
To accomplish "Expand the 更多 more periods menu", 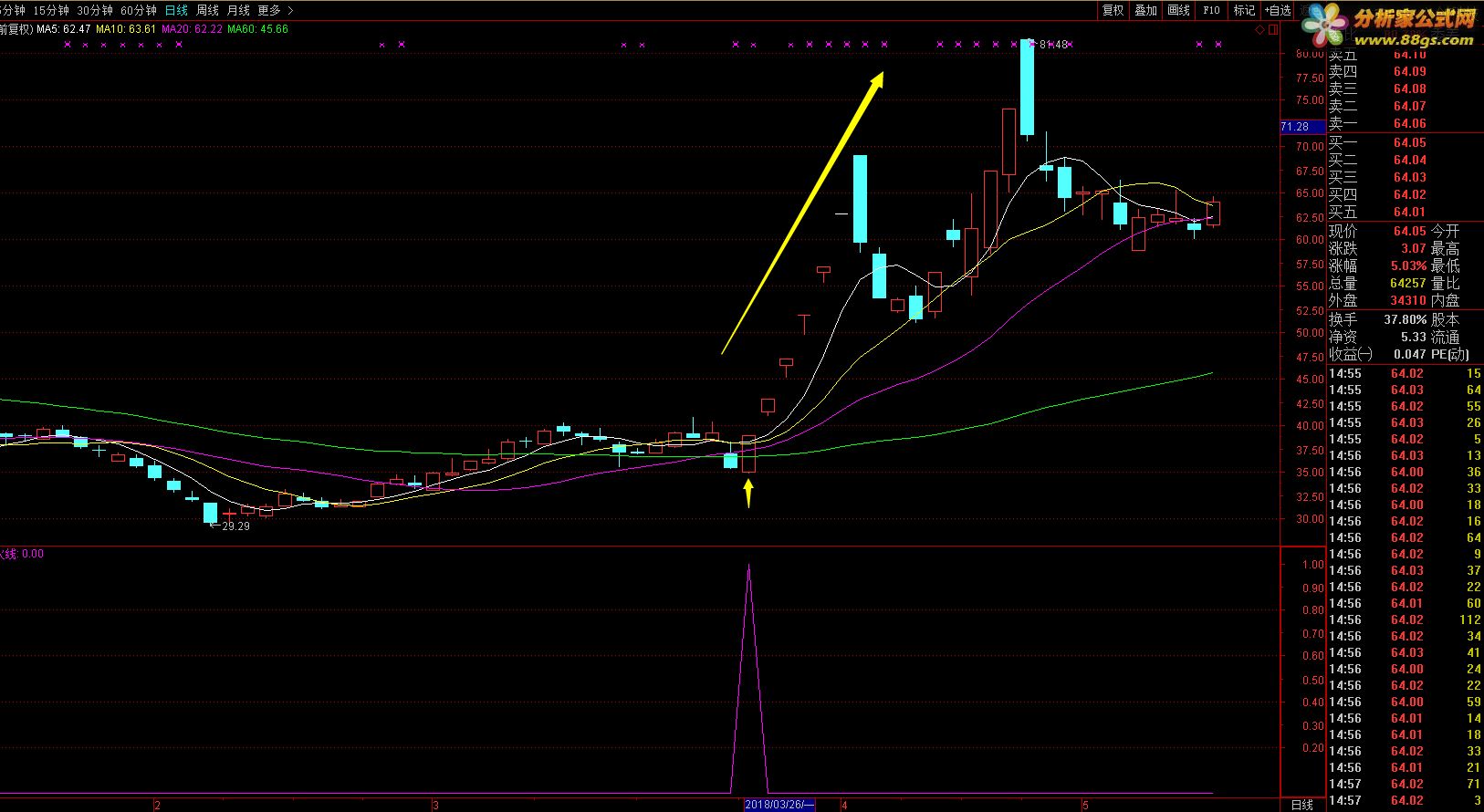I will pyautogui.click(x=276, y=10).
